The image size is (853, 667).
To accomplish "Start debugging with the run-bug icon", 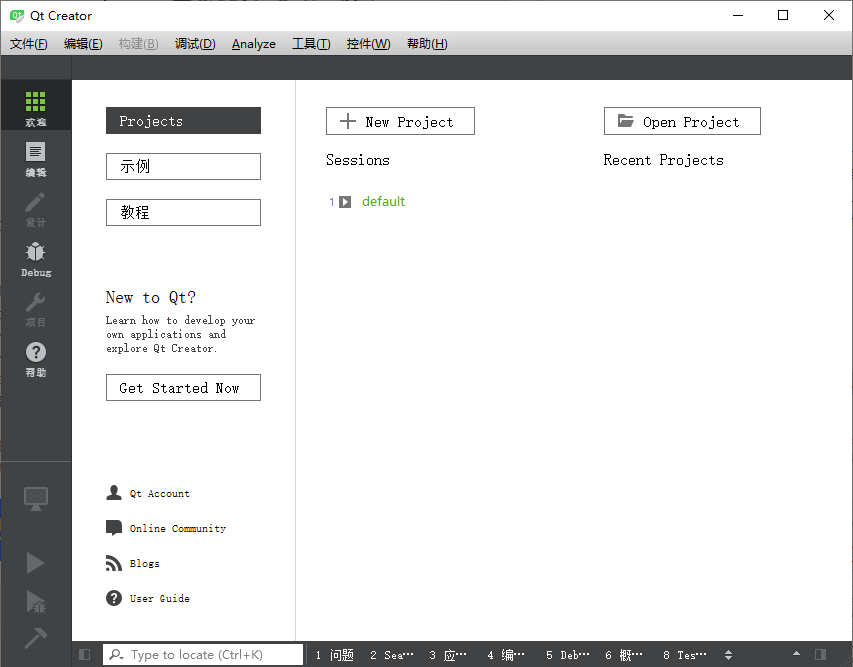I will click(x=36, y=601).
